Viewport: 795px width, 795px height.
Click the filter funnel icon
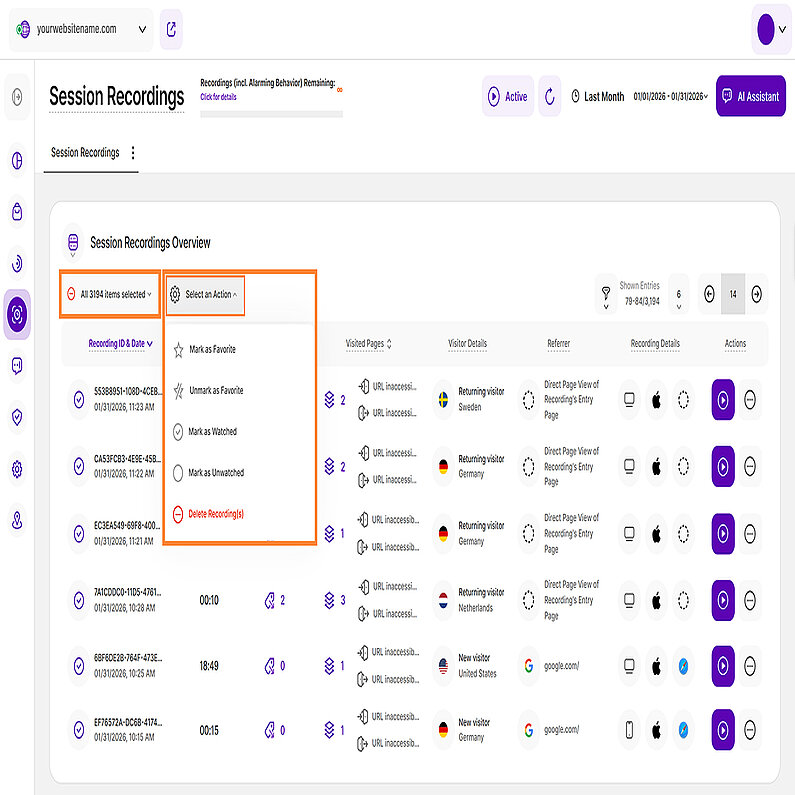click(606, 294)
